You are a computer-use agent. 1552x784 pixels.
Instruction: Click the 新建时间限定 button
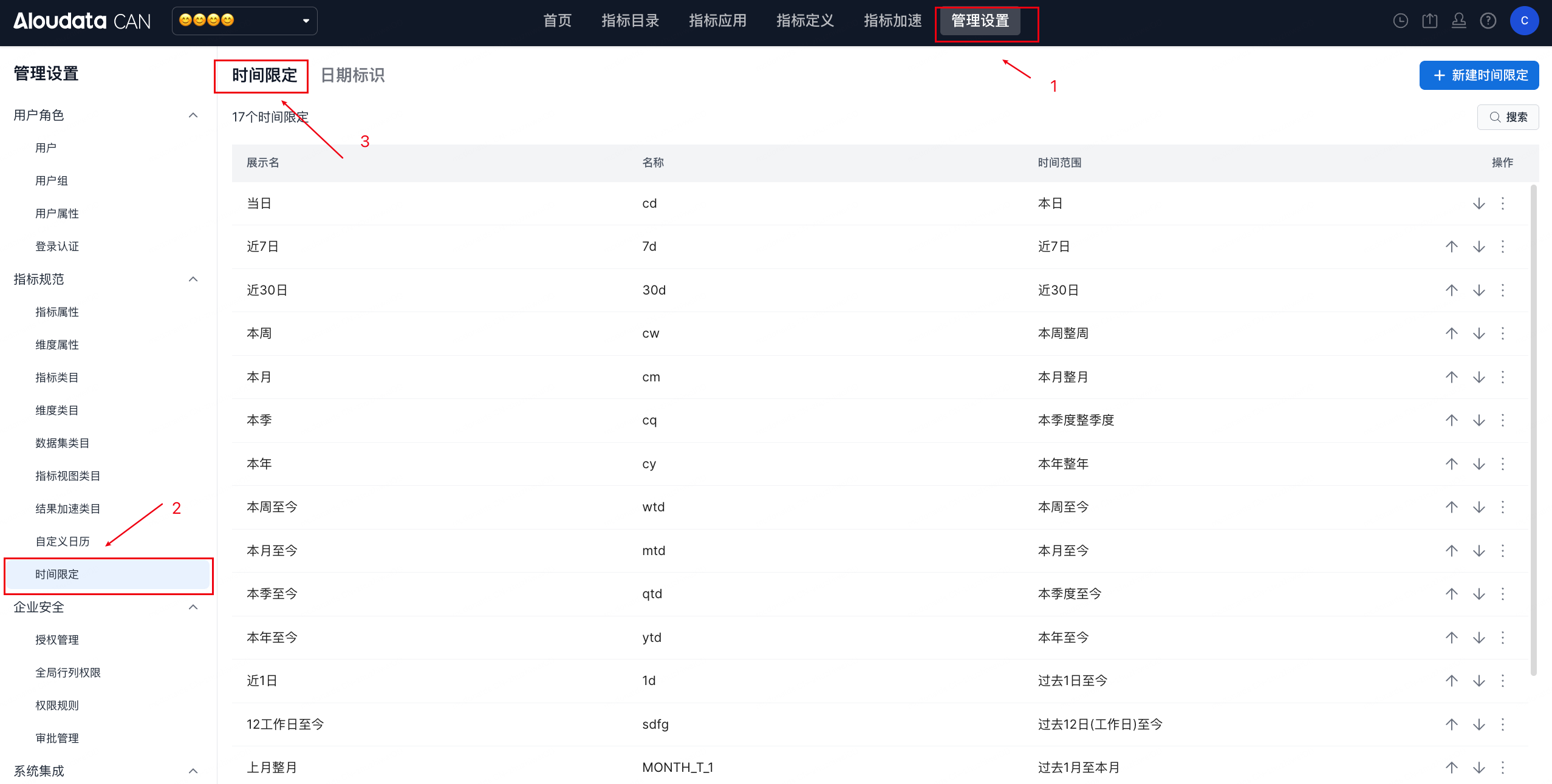pos(1479,75)
